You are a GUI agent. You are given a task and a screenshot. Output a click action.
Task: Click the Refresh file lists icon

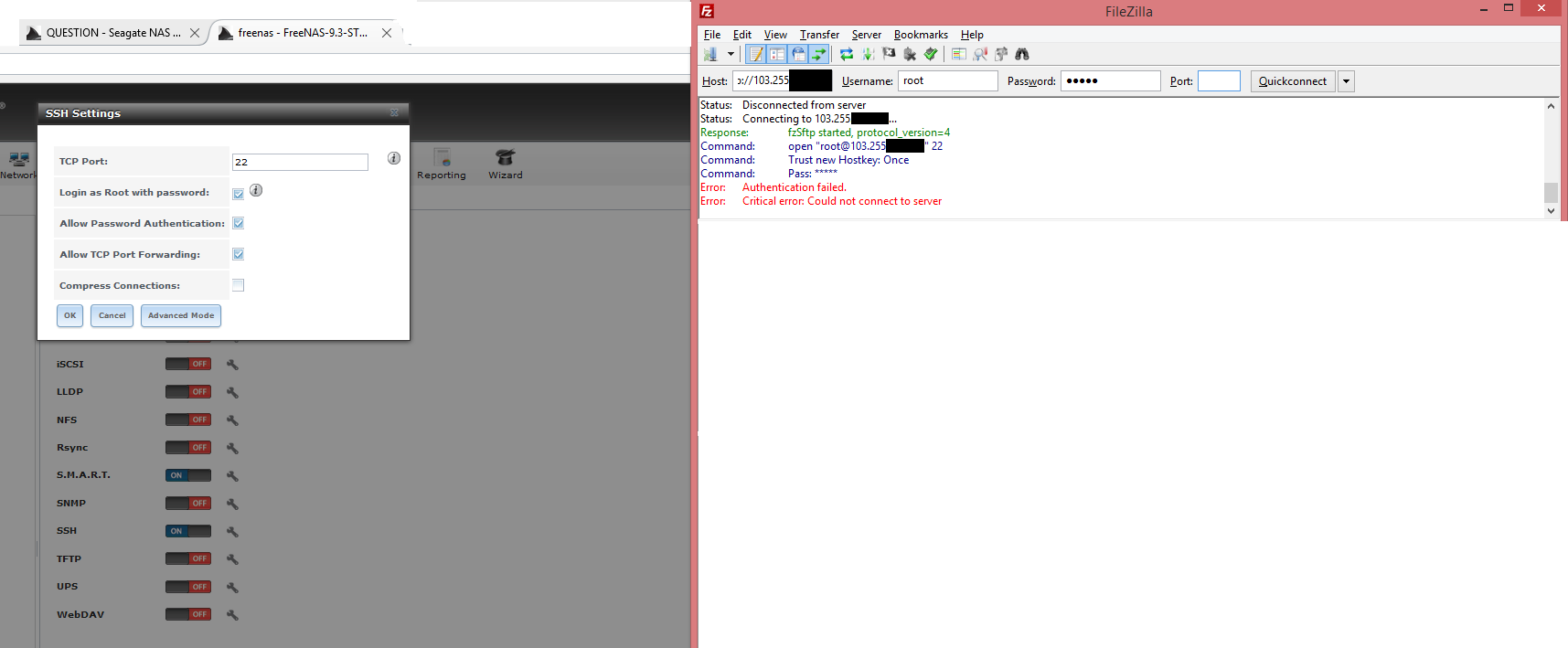point(847,54)
